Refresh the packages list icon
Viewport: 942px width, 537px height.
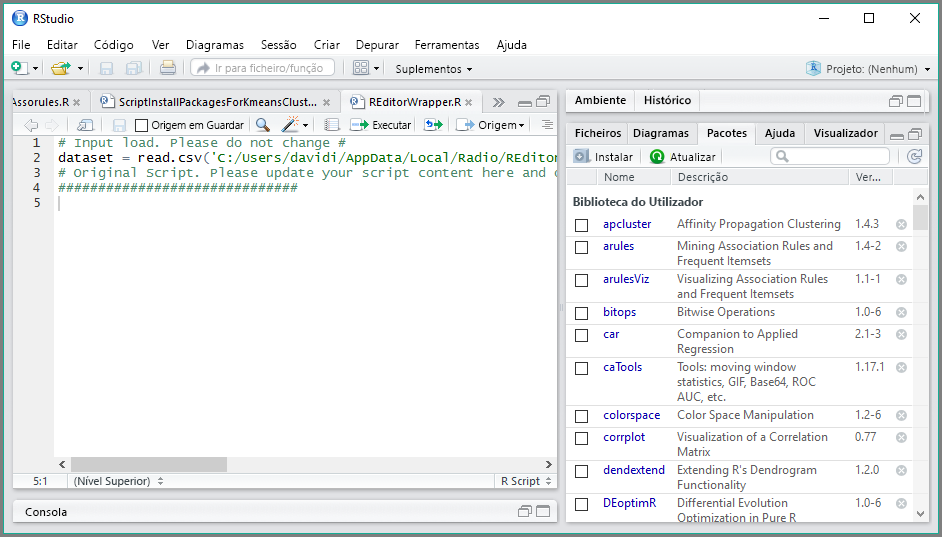[914, 156]
